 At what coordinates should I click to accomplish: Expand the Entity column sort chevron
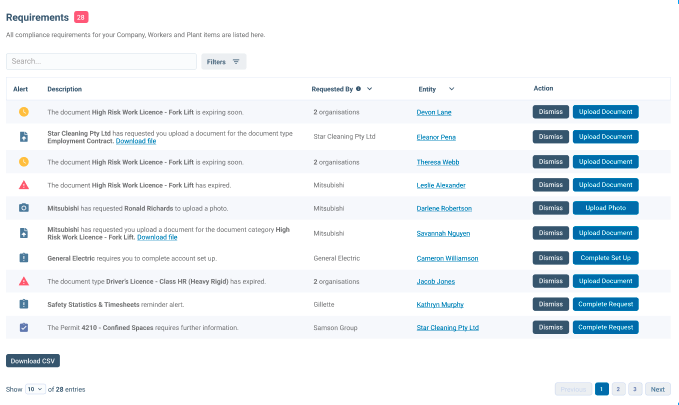coord(451,89)
